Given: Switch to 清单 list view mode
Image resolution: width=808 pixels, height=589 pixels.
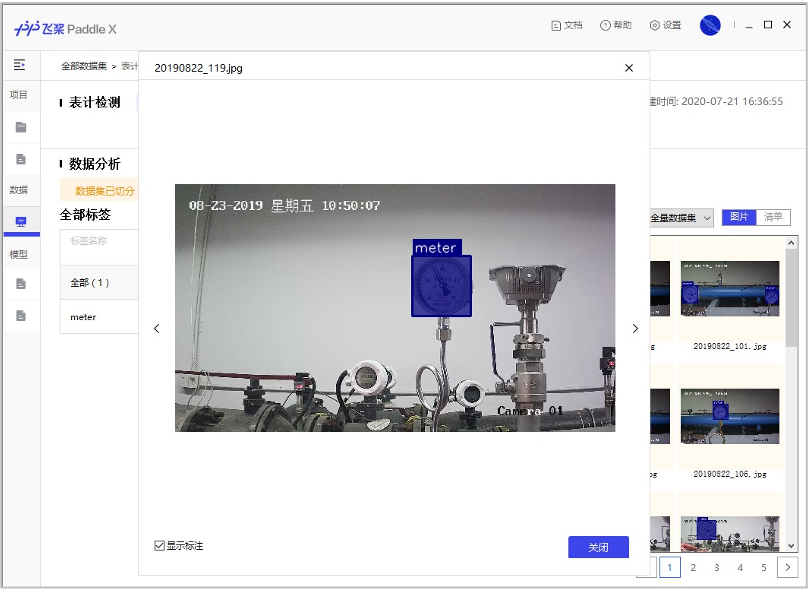Looking at the screenshot, I should pos(773,217).
